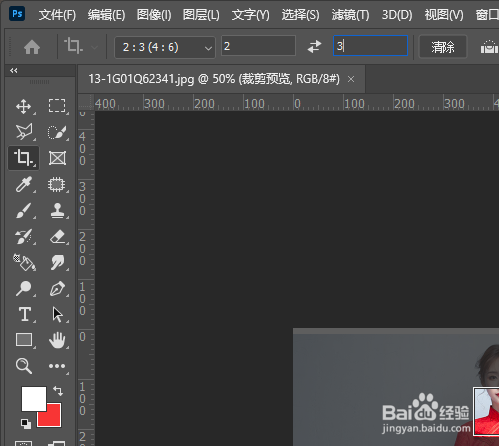This screenshot has width=499, height=446.
Task: Select the Dodge tool
Action: tap(24, 288)
